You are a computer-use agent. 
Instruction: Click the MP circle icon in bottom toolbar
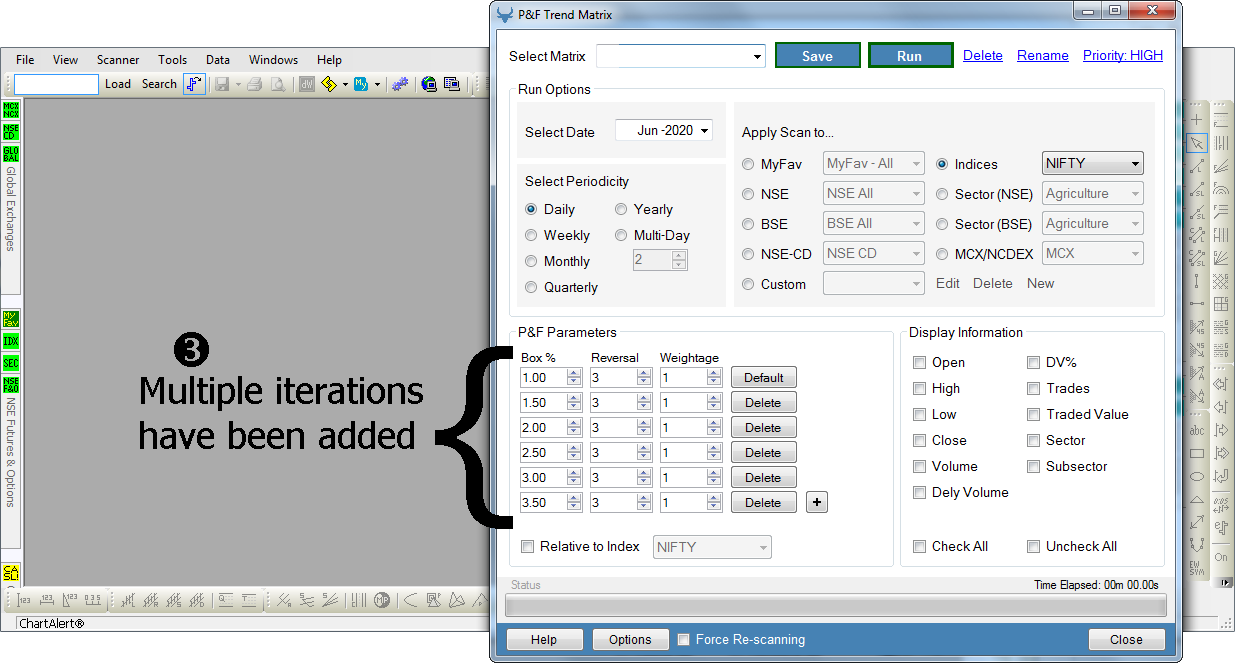(x=382, y=600)
